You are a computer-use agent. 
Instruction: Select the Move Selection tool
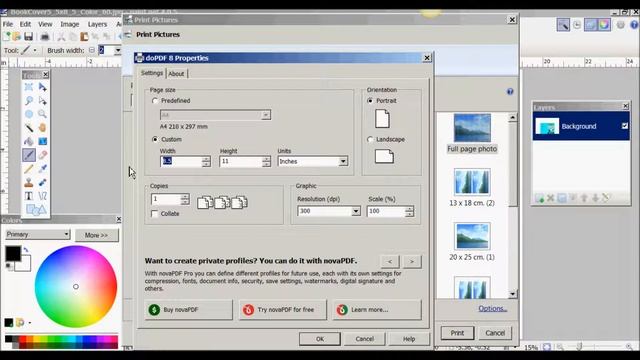(42, 100)
